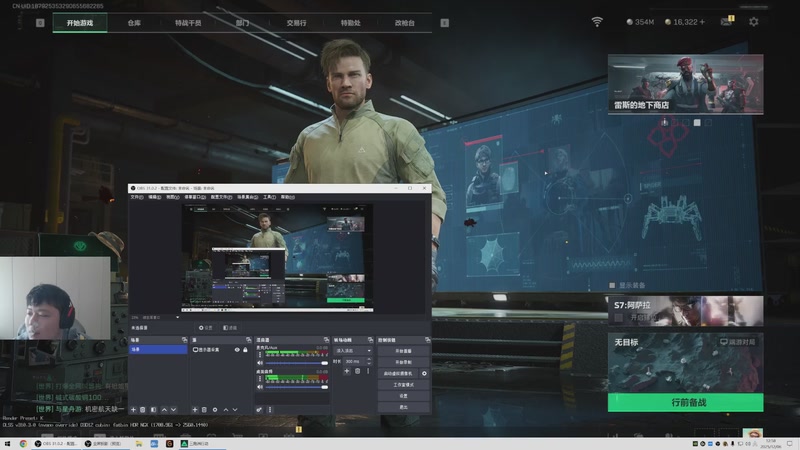
Task: Open the 开始游戏 tab in the game
Action: tap(80, 23)
